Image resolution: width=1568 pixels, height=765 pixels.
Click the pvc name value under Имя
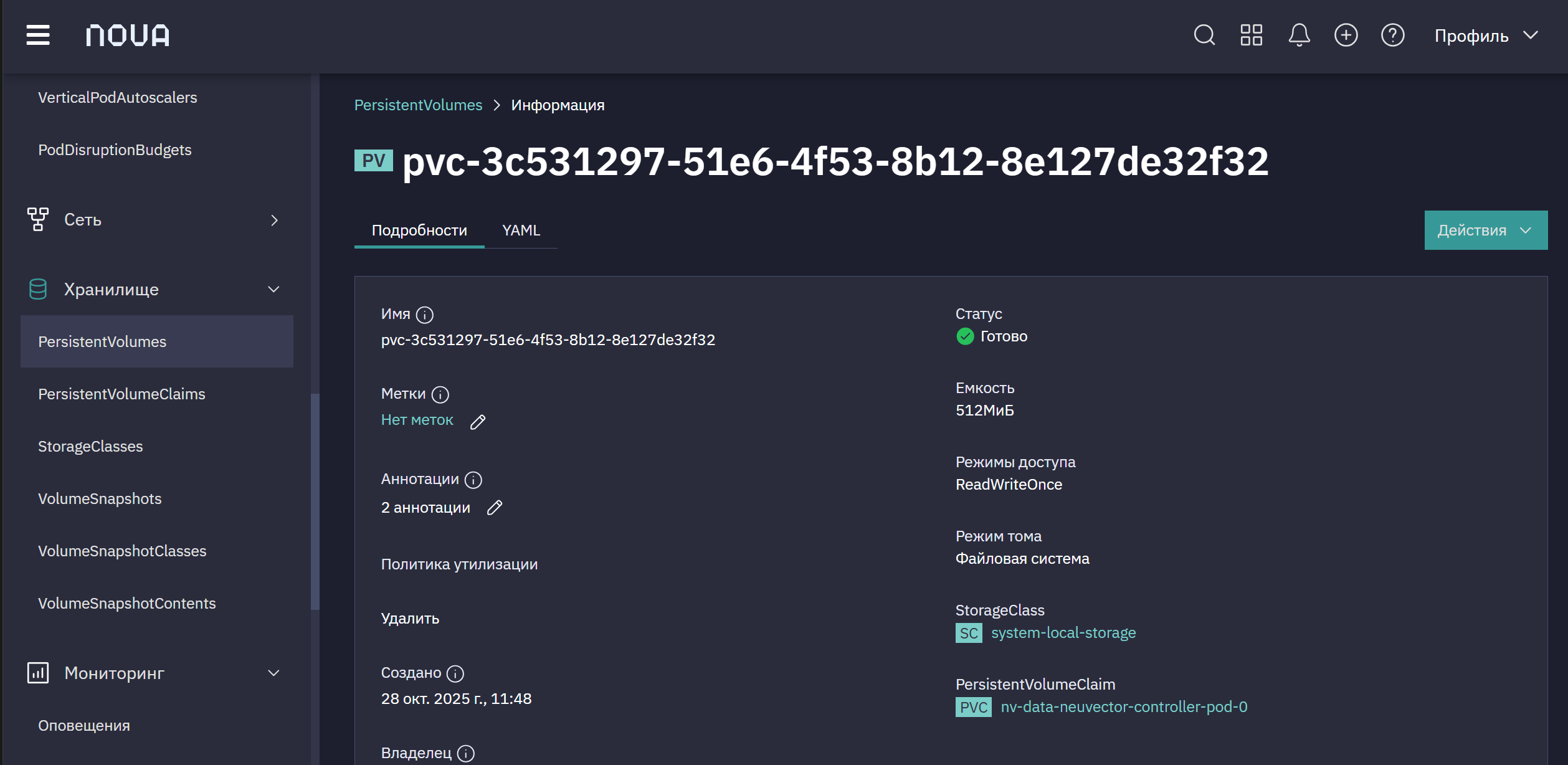548,340
